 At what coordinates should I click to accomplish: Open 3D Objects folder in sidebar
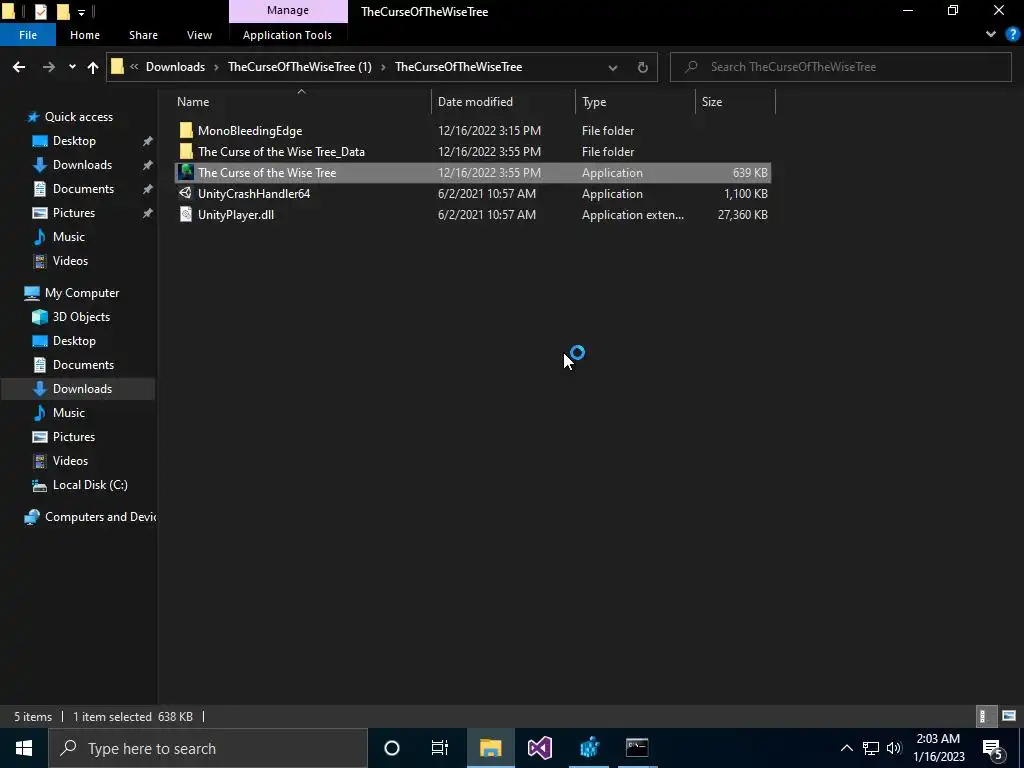tap(81, 317)
